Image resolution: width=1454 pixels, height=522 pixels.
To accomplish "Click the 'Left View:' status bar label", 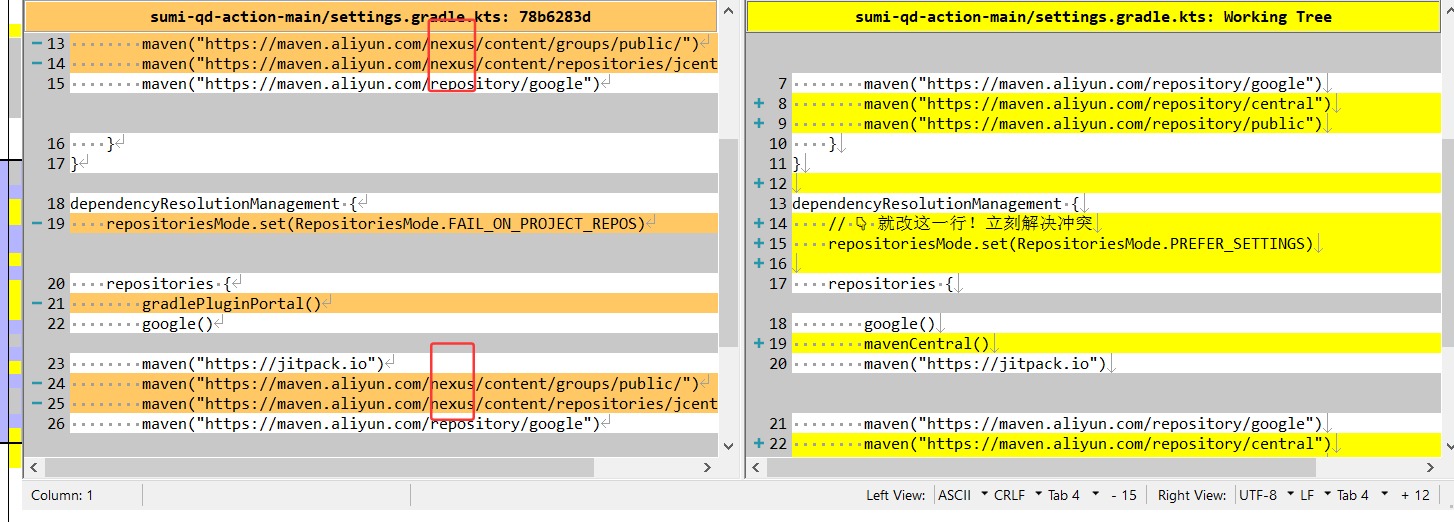I will click(896, 495).
